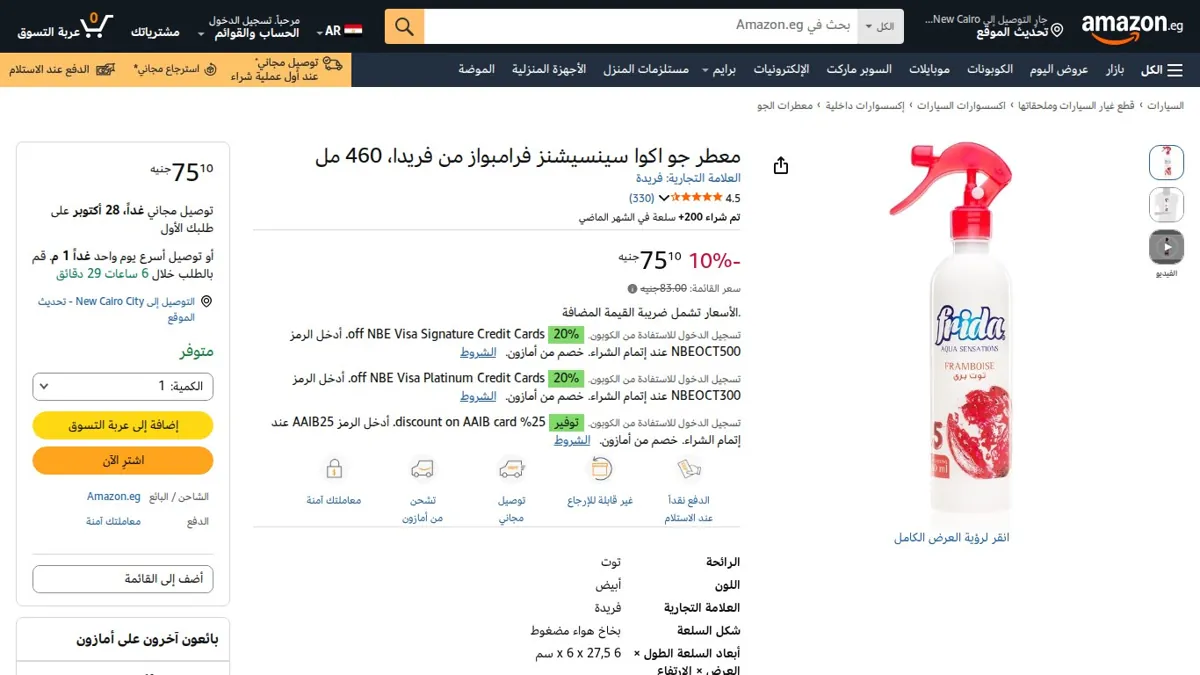
Task: Open the Frida brand link
Action: click(x=689, y=178)
